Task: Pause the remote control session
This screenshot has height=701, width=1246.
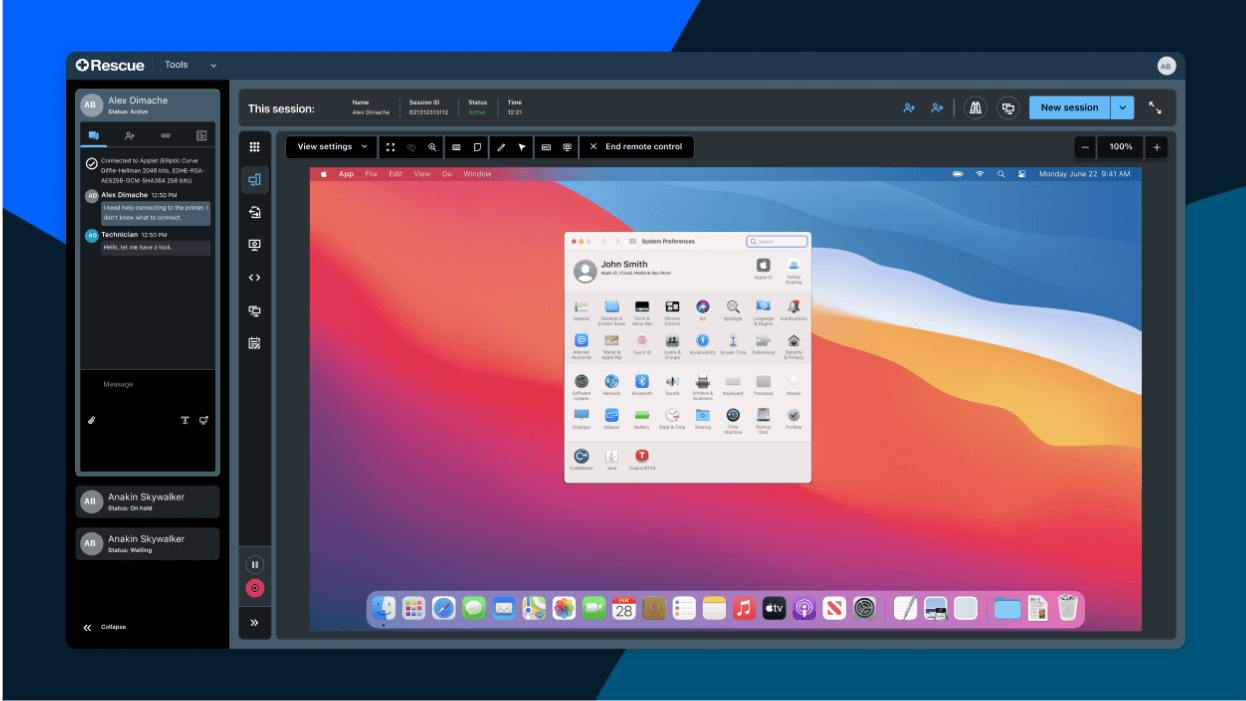Action: 254,564
